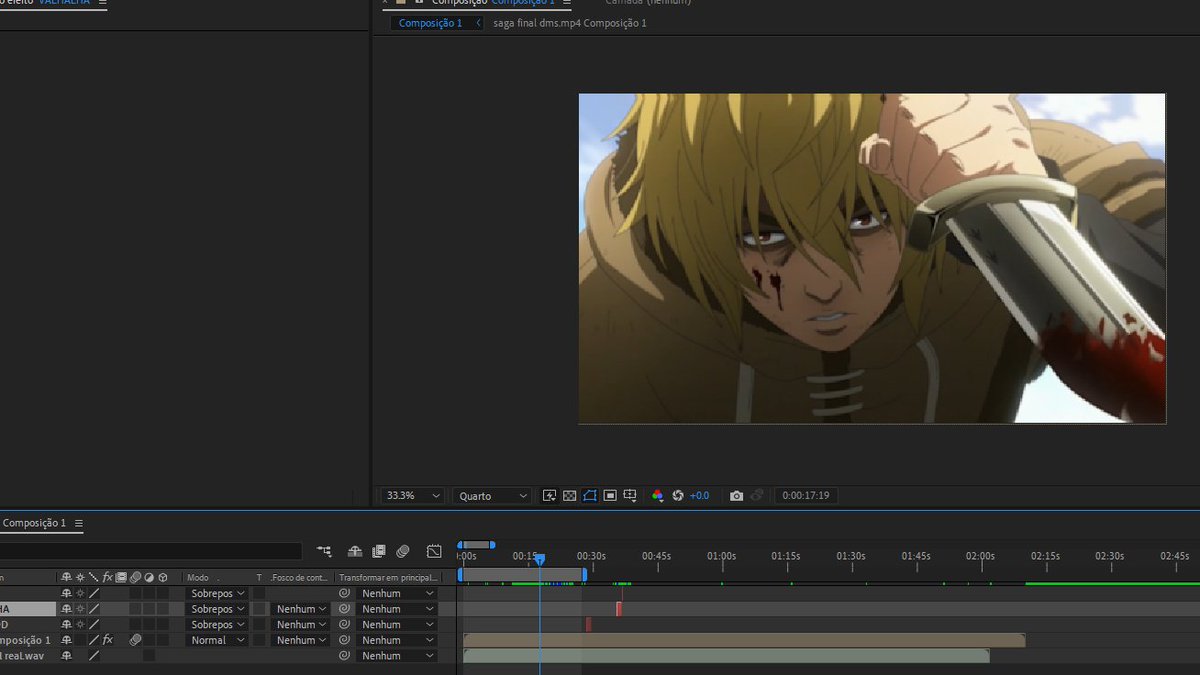Click the blue current-time indicator handle
The width and height of the screenshot is (1200, 675).
pyautogui.click(x=539, y=560)
